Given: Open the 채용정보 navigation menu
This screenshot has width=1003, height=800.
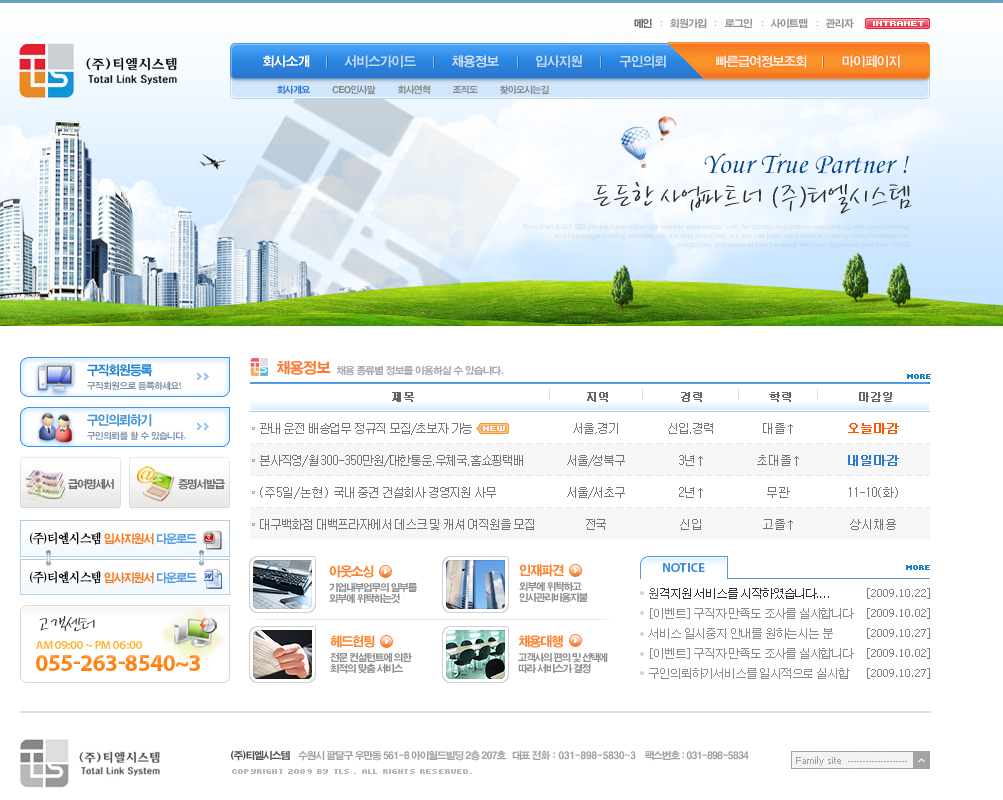Looking at the screenshot, I should (x=475, y=61).
